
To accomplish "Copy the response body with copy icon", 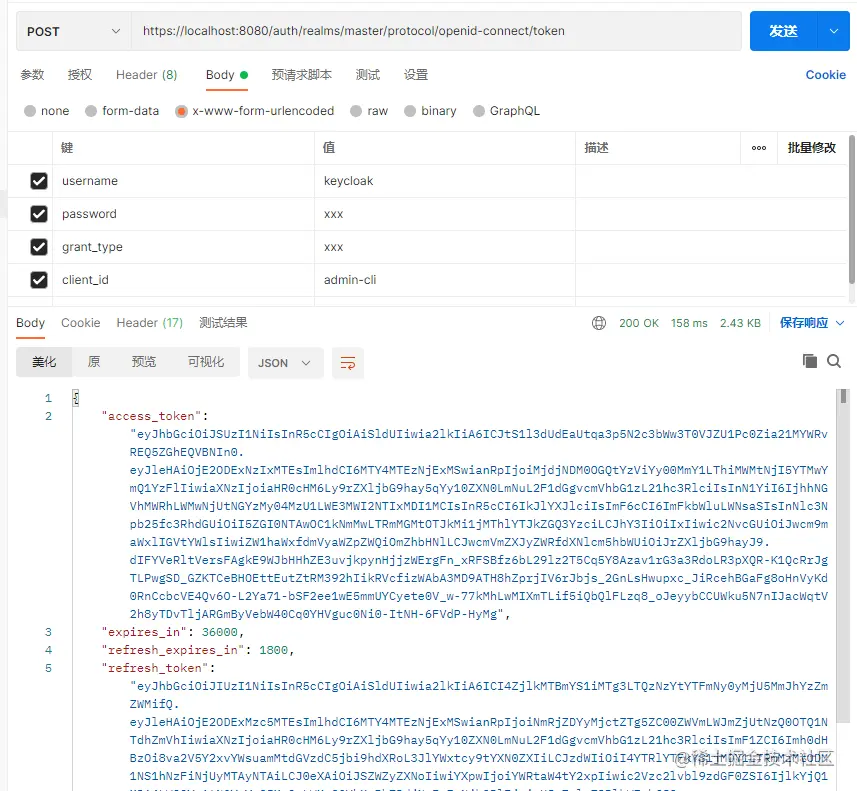I will [809, 361].
